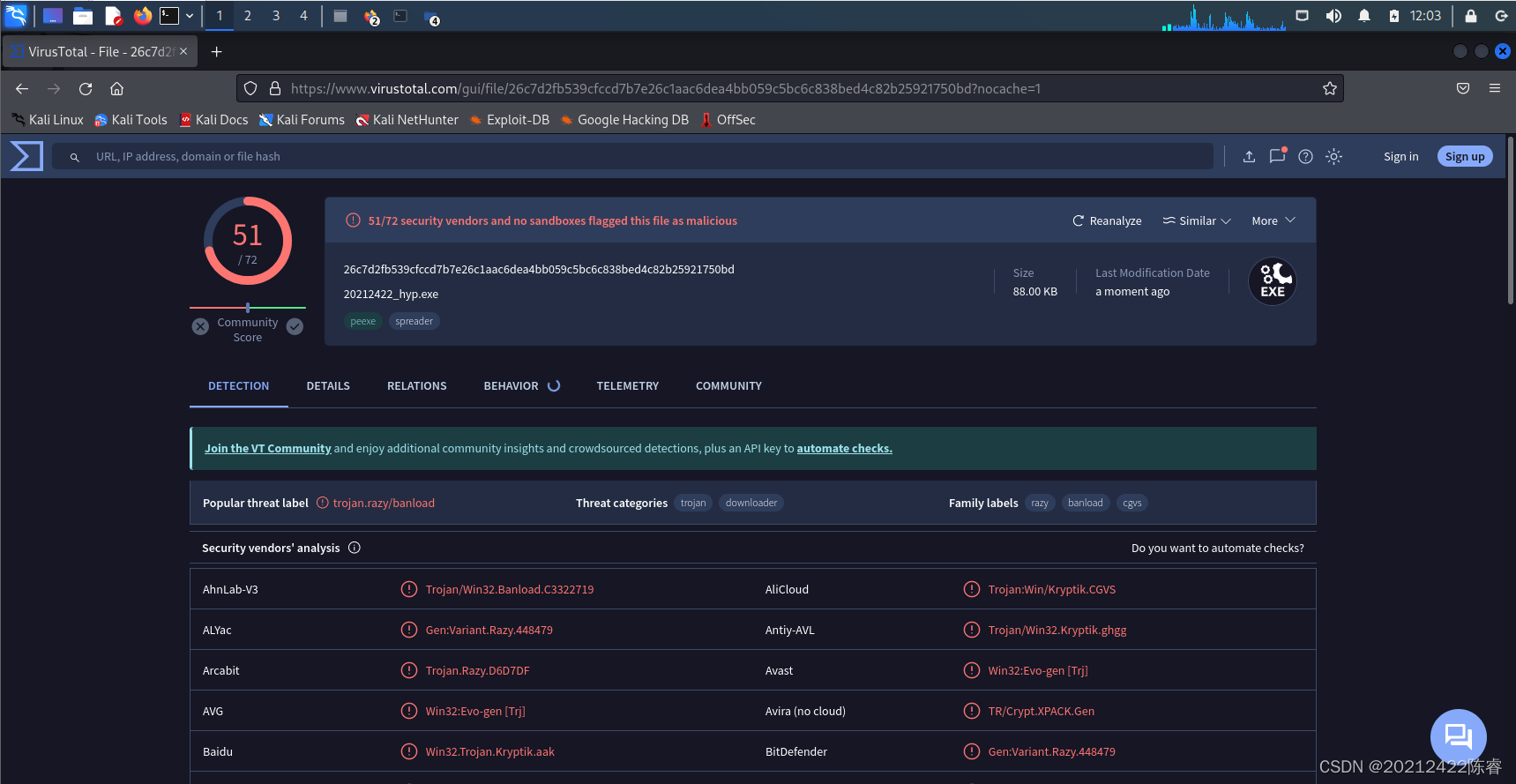Vote negative on community score X icon
The height and width of the screenshot is (784, 1516).
(x=200, y=326)
